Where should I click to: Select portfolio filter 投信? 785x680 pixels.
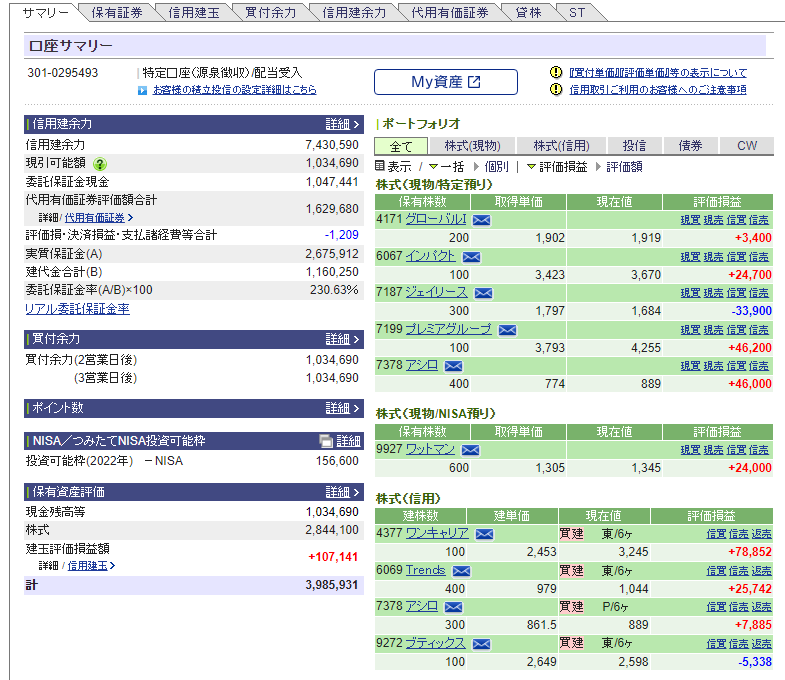pyautogui.click(x=634, y=146)
